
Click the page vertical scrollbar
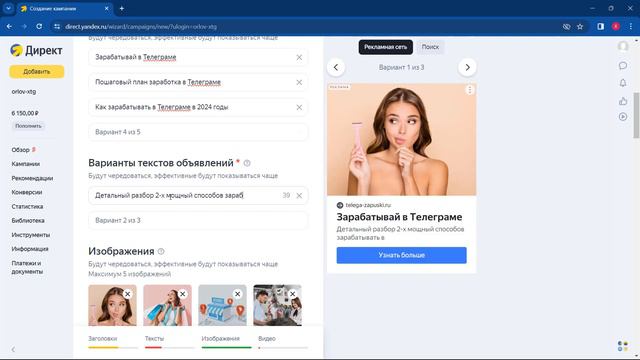click(x=636, y=116)
